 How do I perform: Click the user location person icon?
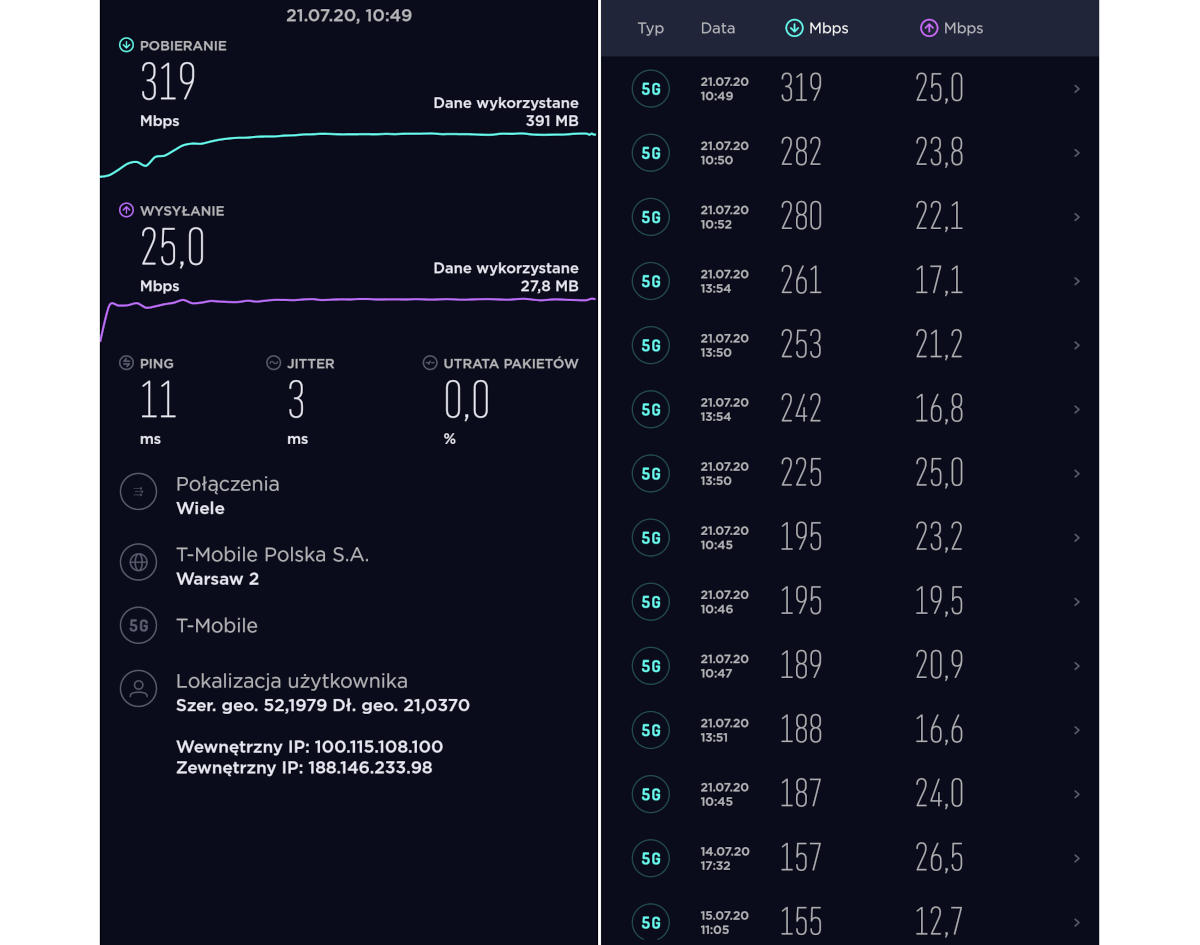pyautogui.click(x=138, y=688)
